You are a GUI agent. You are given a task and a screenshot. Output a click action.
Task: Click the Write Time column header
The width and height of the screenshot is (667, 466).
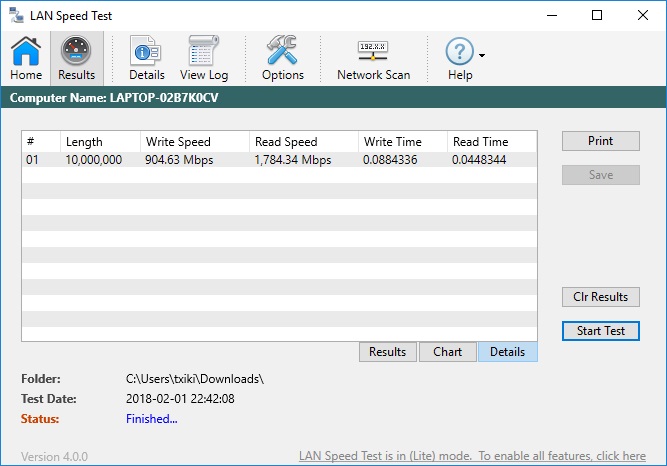click(x=403, y=142)
